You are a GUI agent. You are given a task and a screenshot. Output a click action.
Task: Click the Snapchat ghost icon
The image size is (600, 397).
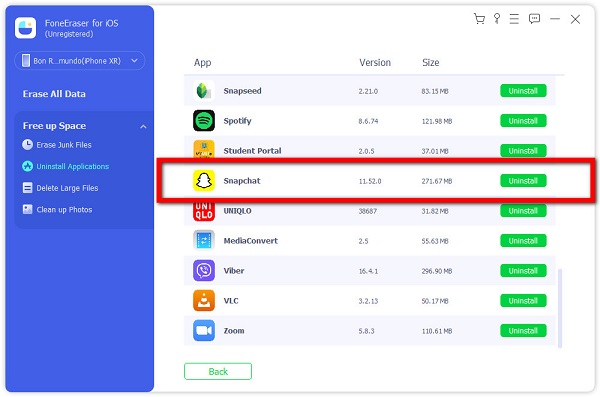point(204,181)
